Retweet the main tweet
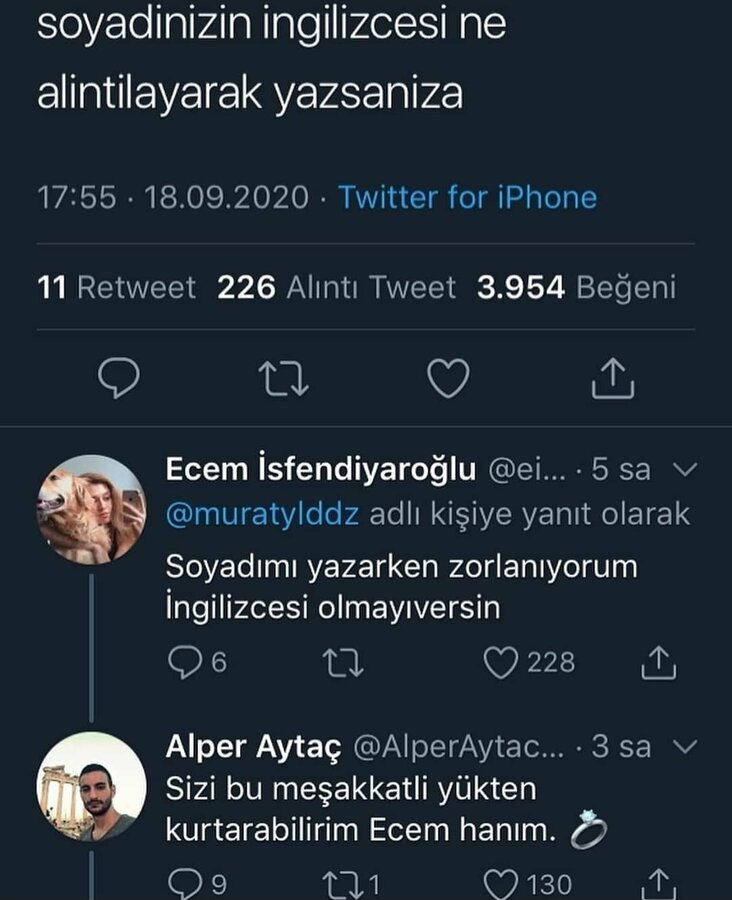The image size is (732, 900). pyautogui.click(x=284, y=379)
